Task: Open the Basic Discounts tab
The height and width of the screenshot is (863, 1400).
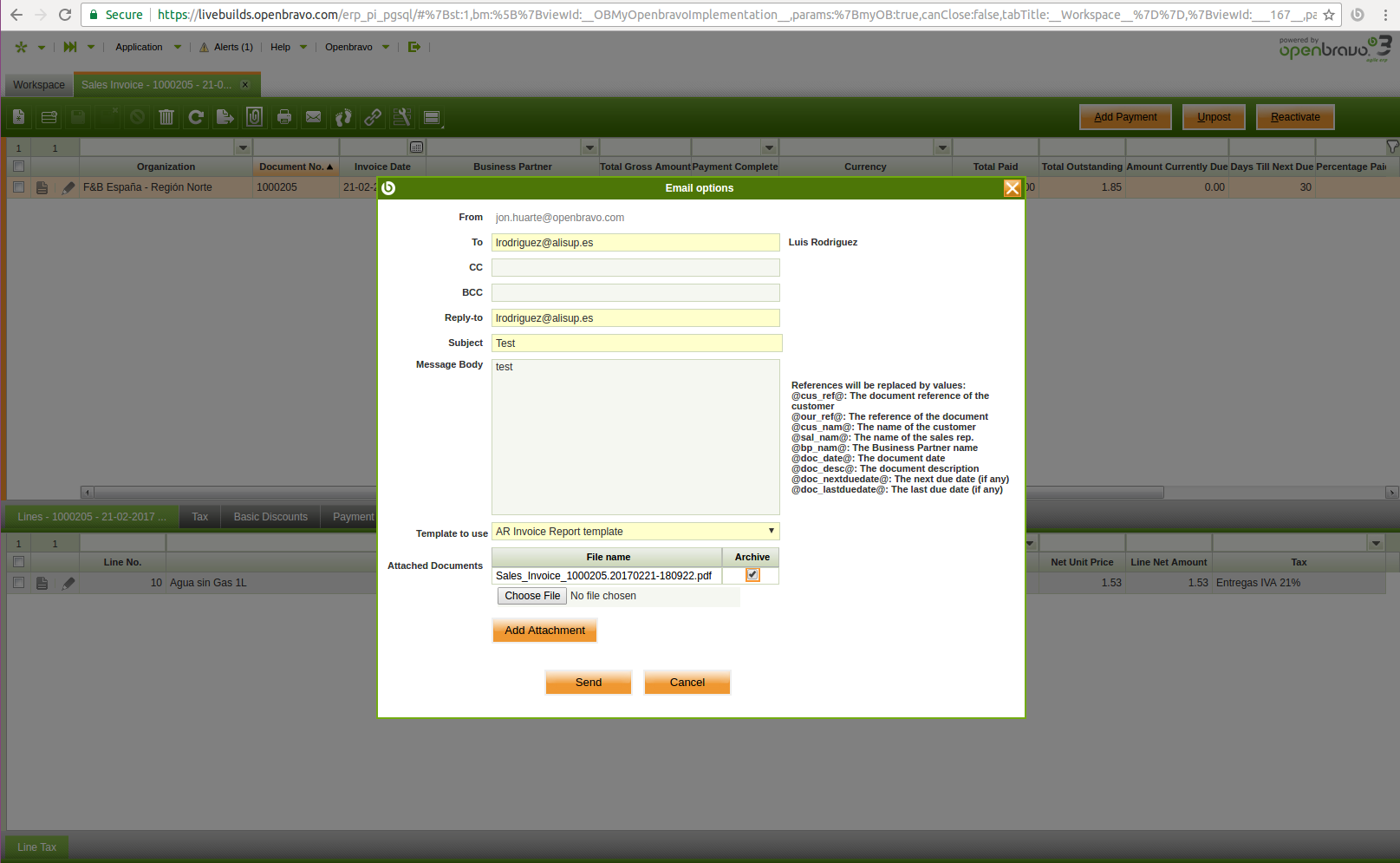Action: point(270,517)
